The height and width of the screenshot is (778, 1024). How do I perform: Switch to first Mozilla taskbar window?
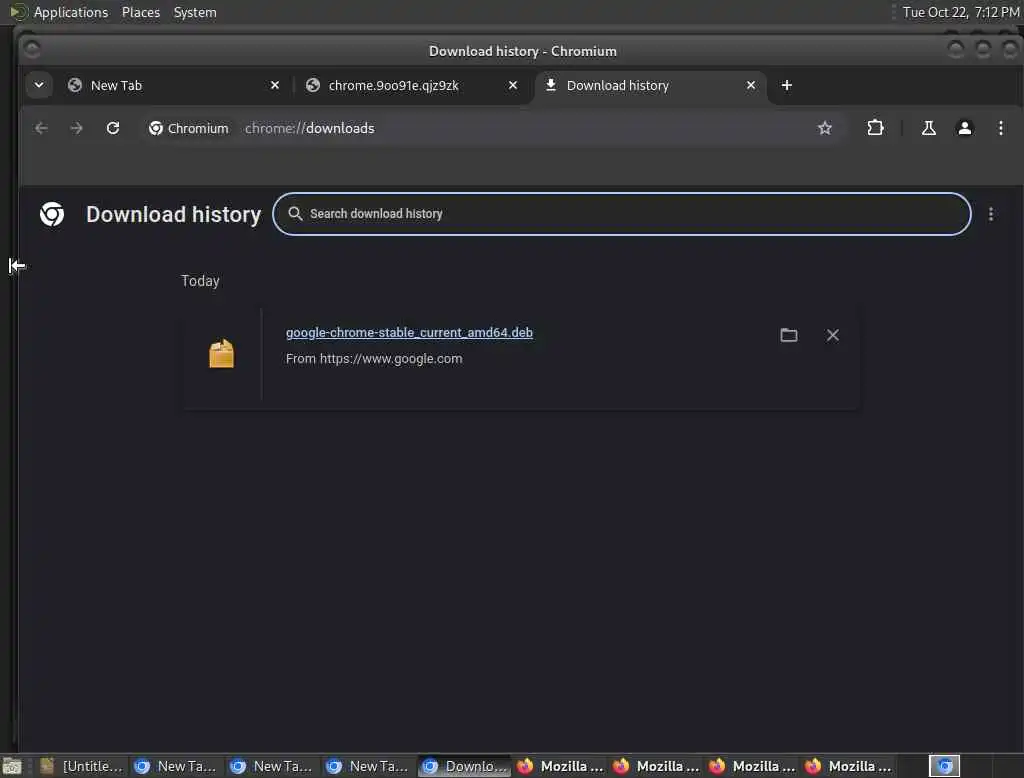[x=560, y=766]
